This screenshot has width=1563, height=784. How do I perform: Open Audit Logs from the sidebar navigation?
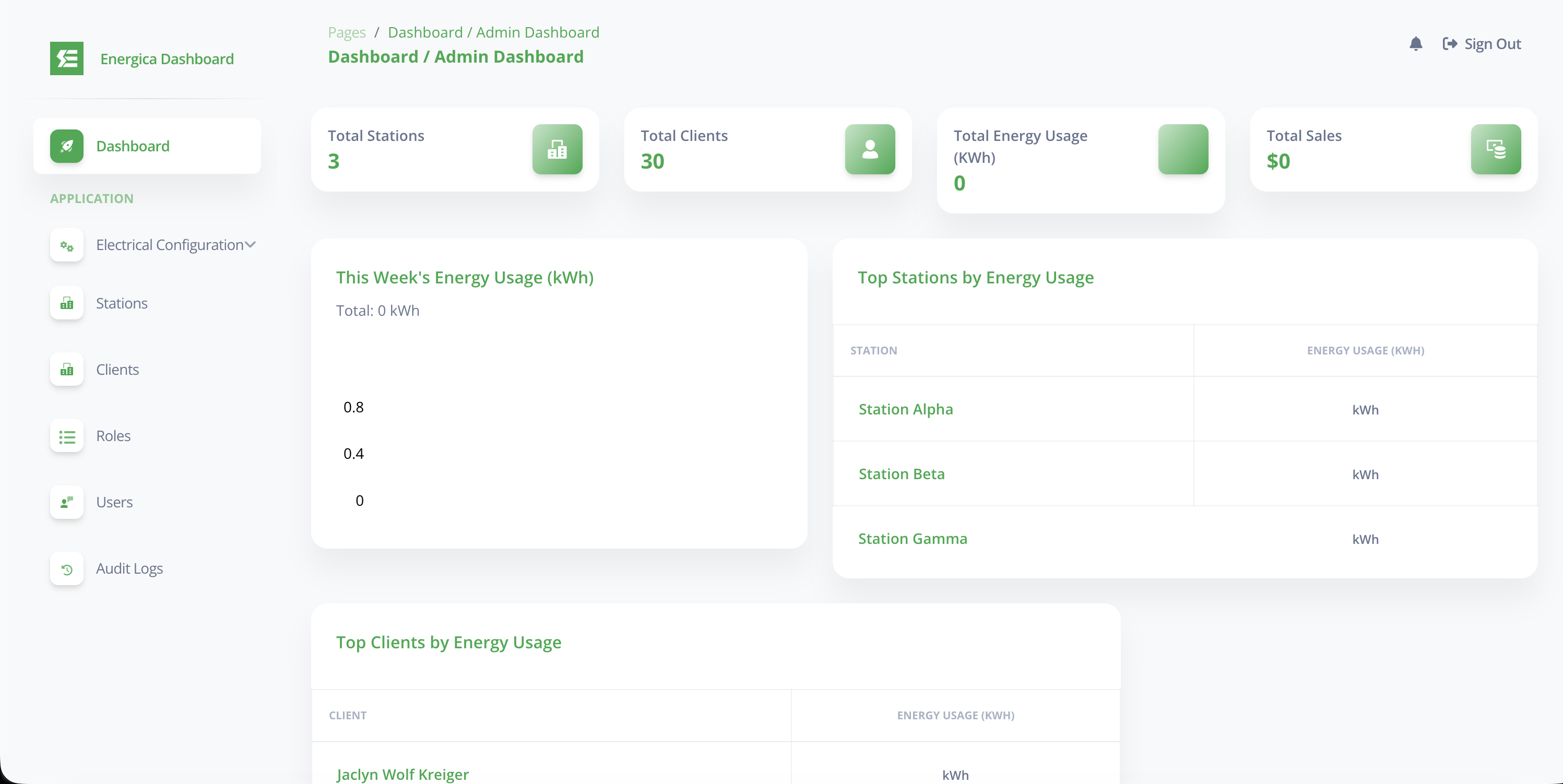(x=130, y=569)
